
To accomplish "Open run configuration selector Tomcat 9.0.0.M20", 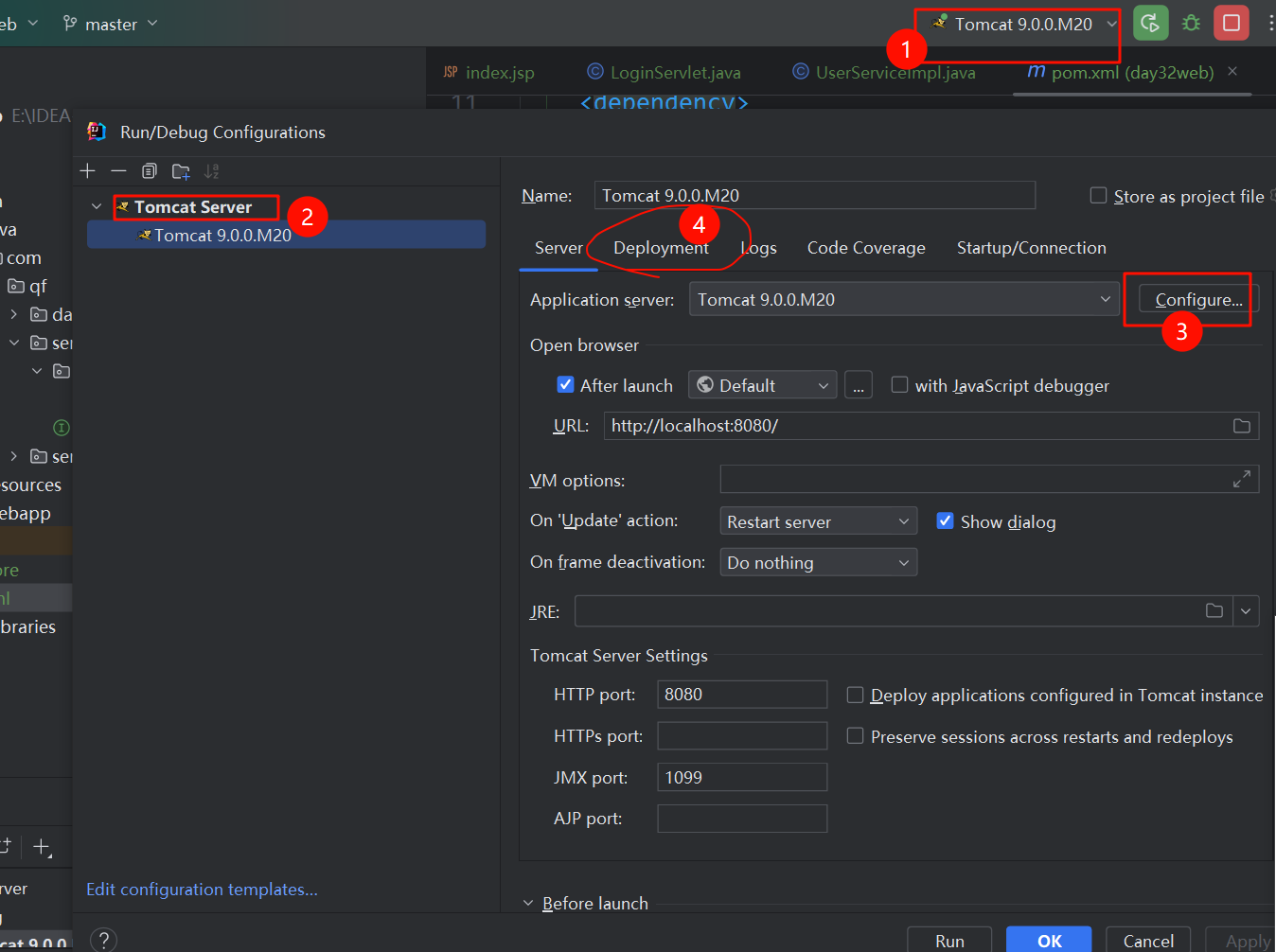I will pos(1024,24).
